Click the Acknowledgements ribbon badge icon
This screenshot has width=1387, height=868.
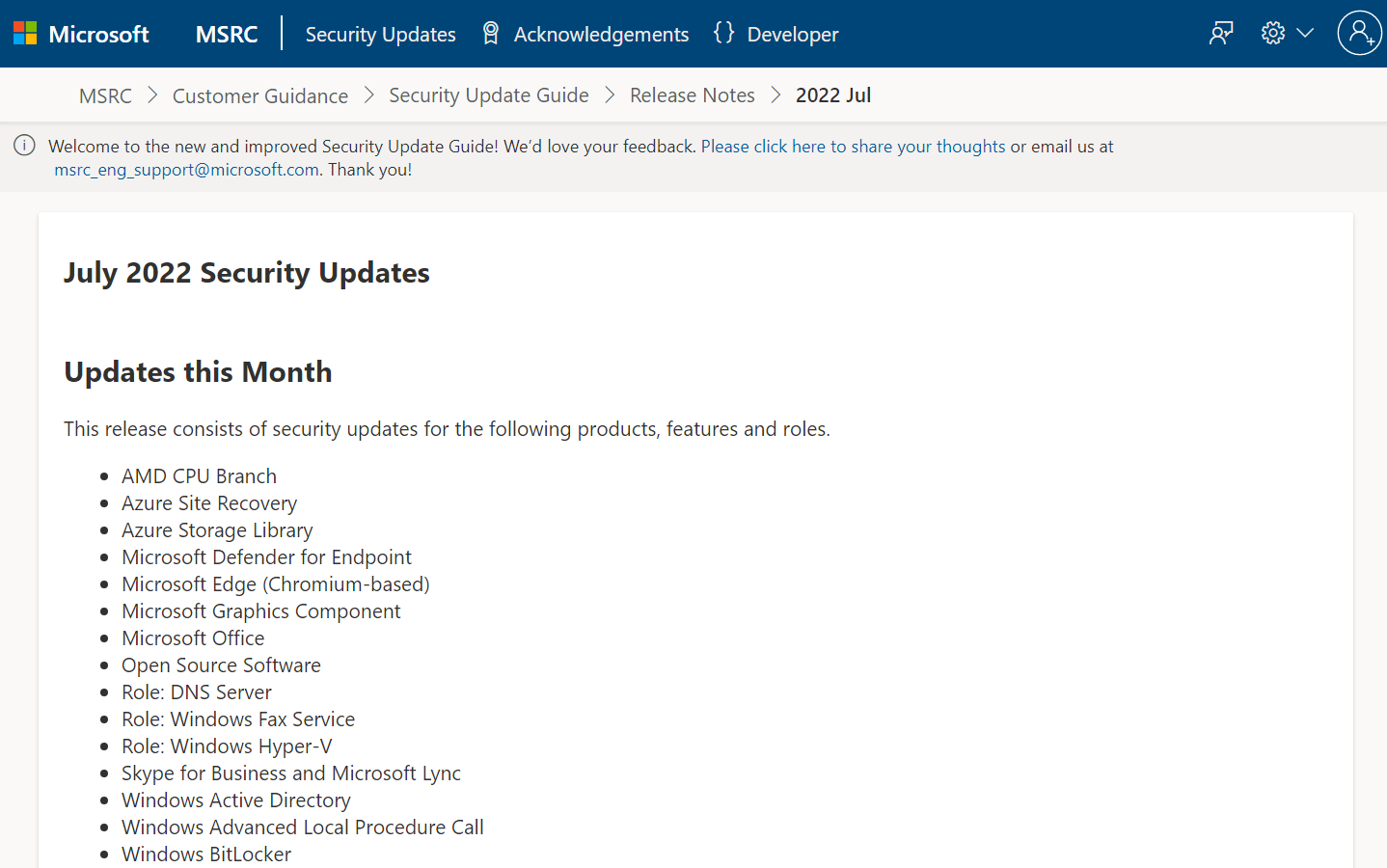pyautogui.click(x=490, y=34)
